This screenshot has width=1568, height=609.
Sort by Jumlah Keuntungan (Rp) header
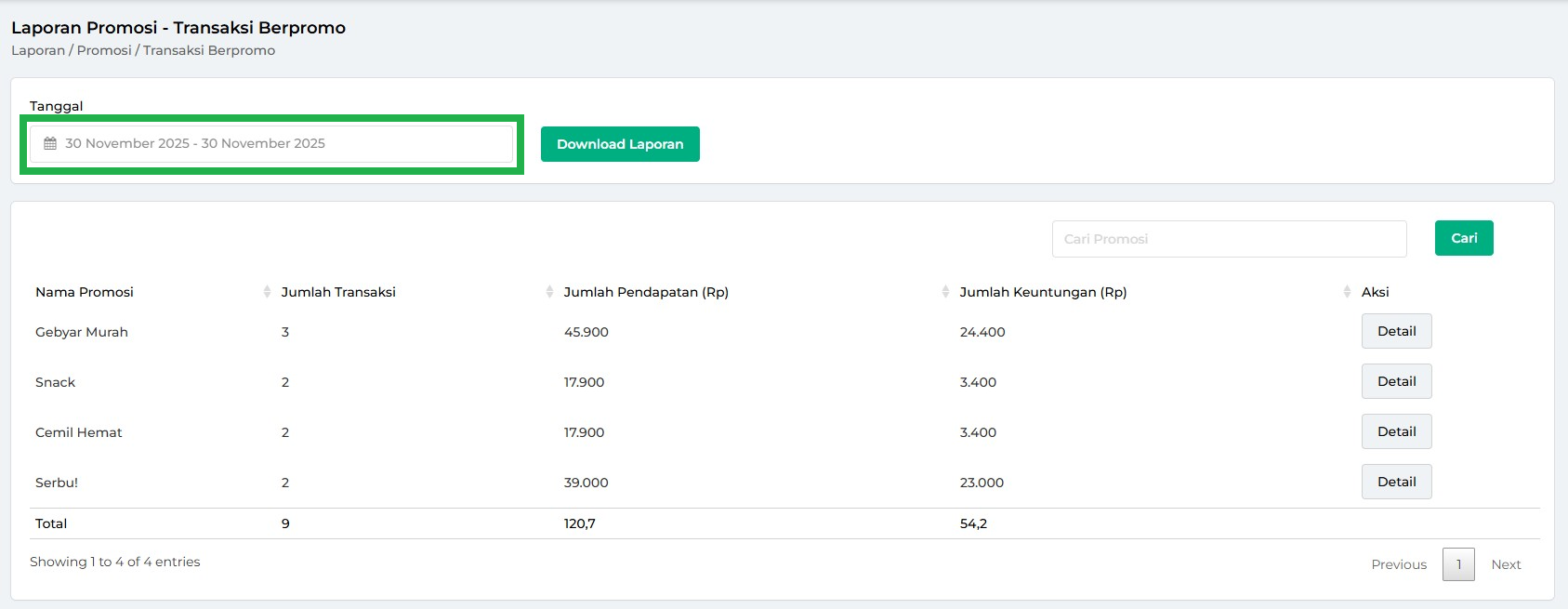click(x=1043, y=292)
